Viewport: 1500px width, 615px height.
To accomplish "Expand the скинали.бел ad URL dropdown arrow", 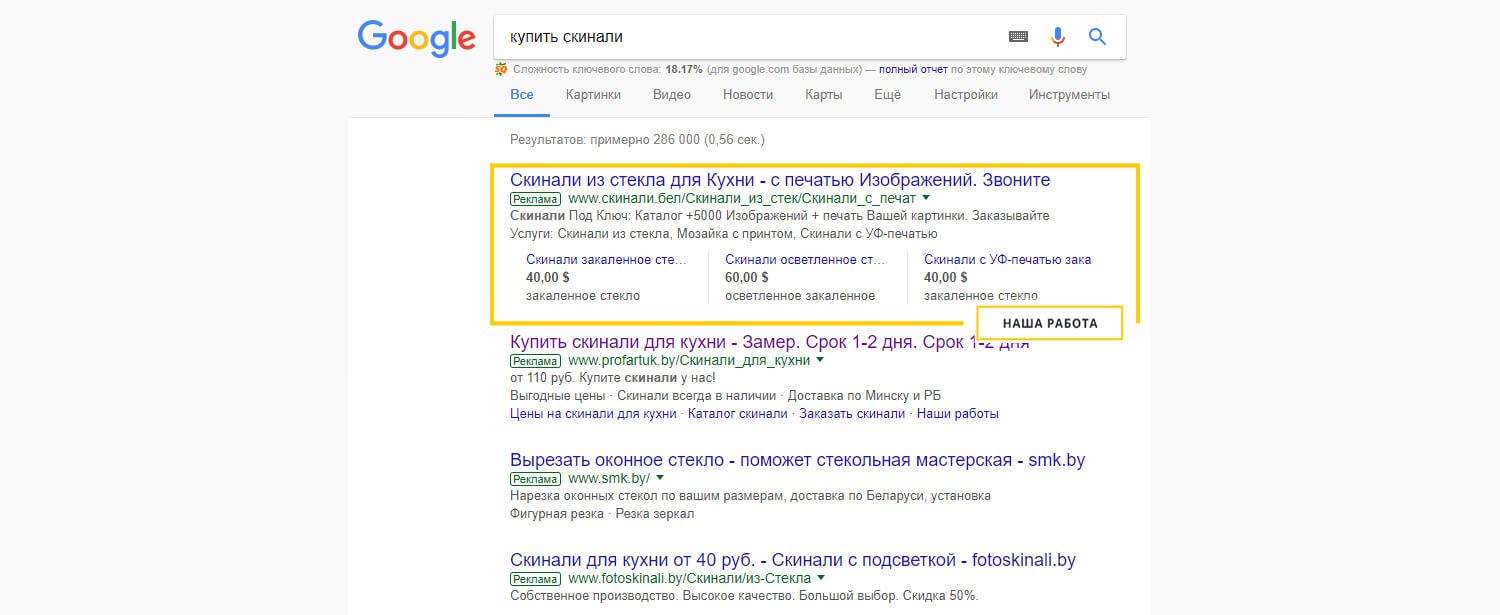I will click(x=926, y=198).
